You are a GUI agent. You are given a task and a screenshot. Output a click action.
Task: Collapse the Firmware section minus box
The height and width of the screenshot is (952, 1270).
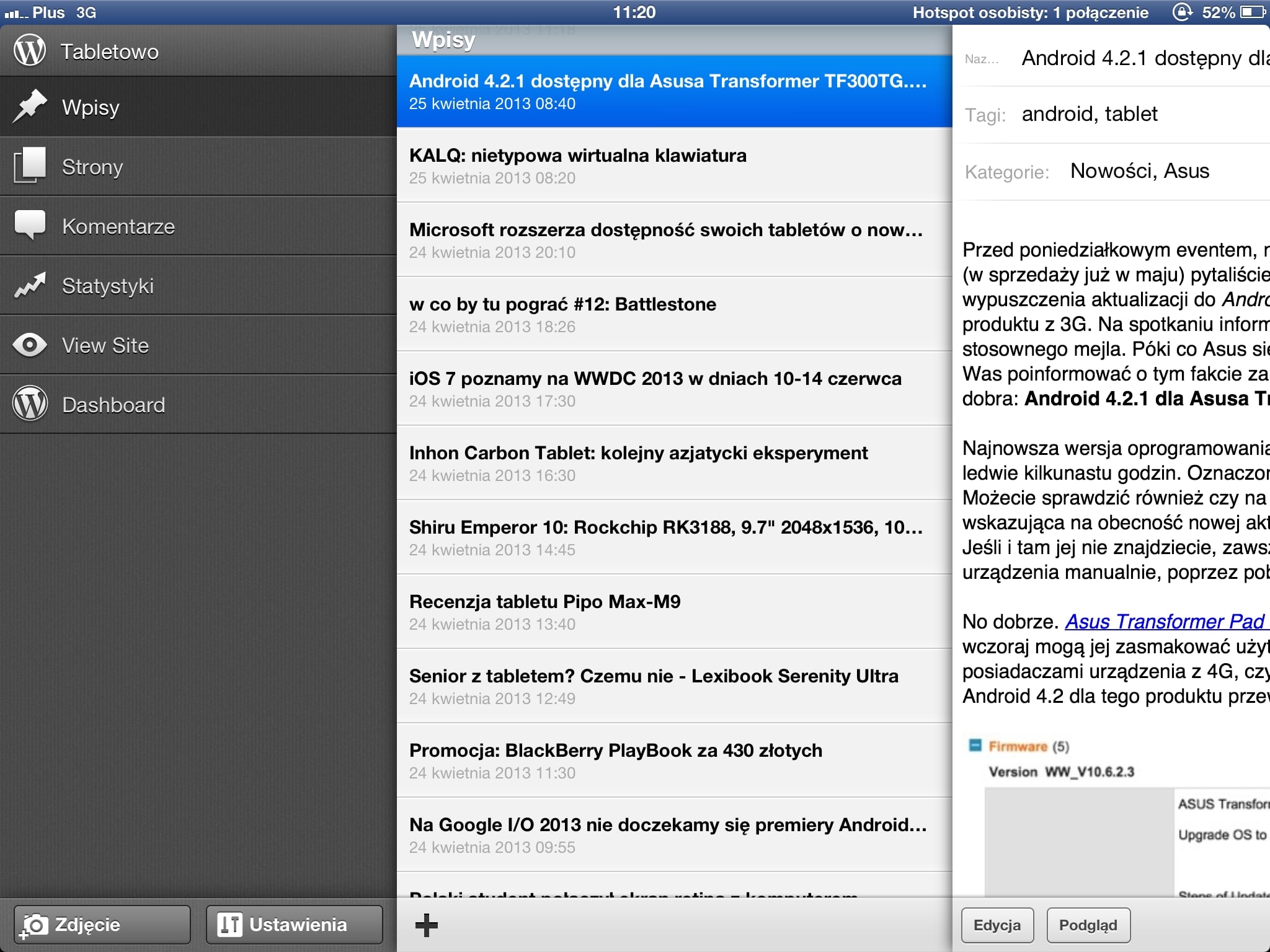pos(975,745)
